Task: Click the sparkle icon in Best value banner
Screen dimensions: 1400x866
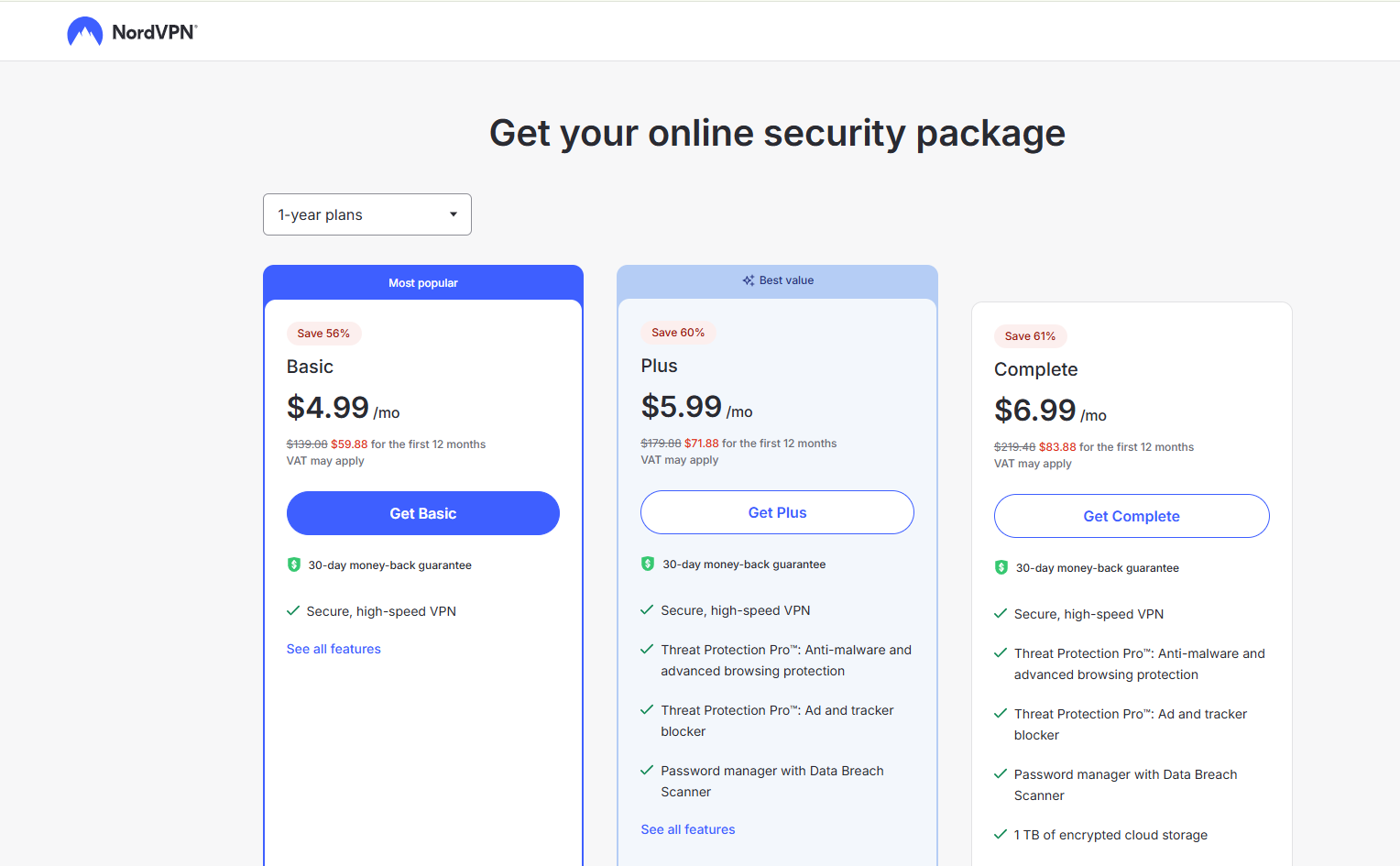Action: coord(747,280)
